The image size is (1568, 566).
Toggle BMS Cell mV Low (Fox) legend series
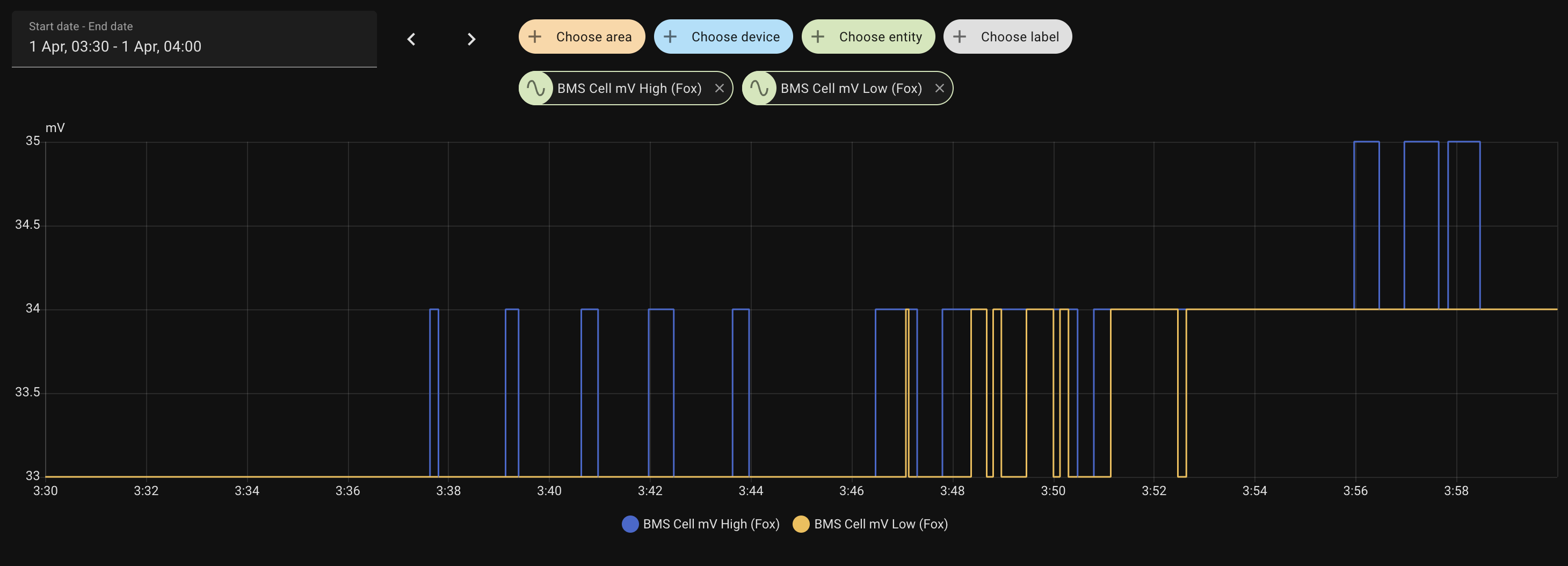coord(880,524)
